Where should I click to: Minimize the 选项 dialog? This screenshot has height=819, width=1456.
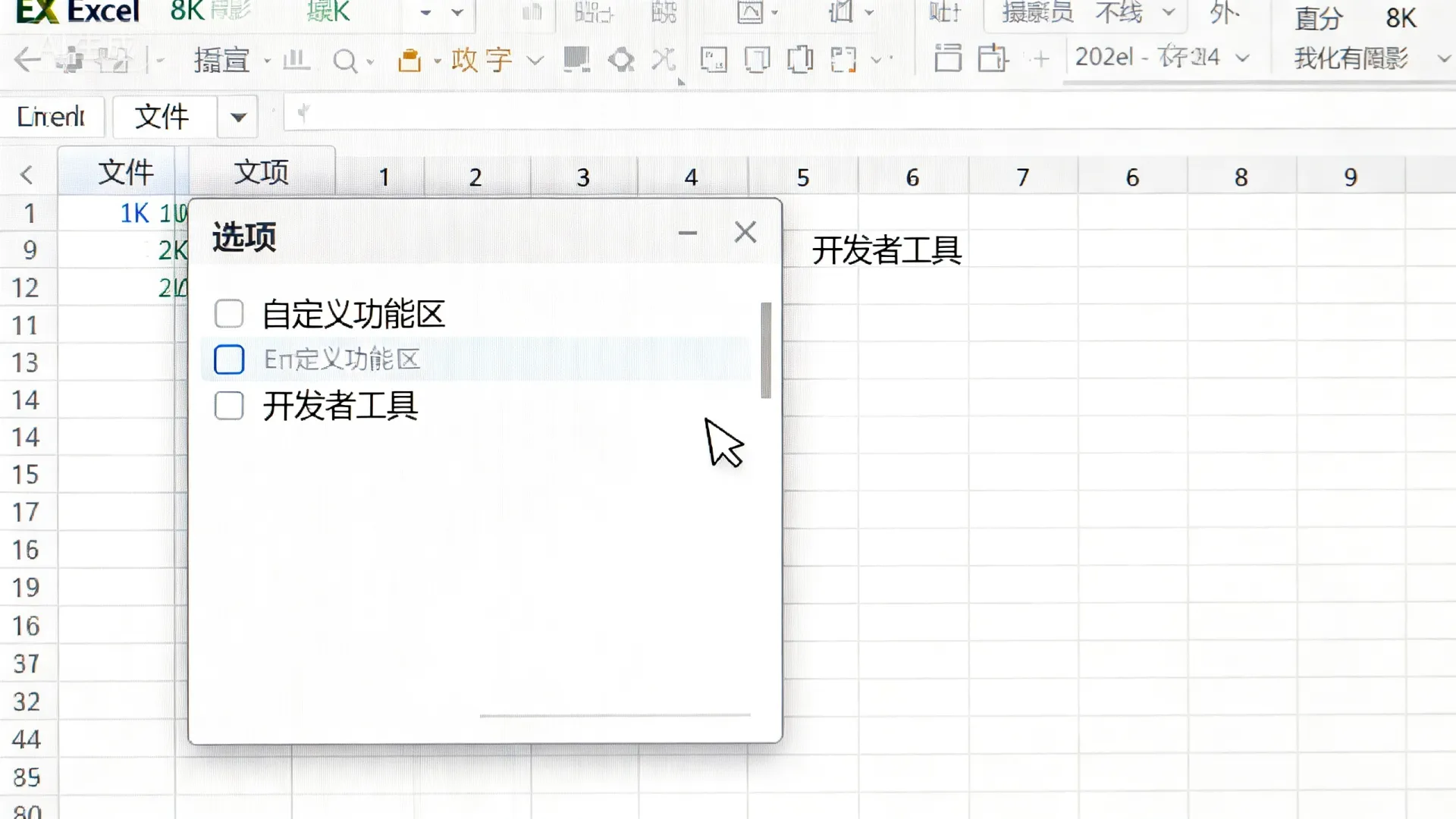tap(687, 233)
